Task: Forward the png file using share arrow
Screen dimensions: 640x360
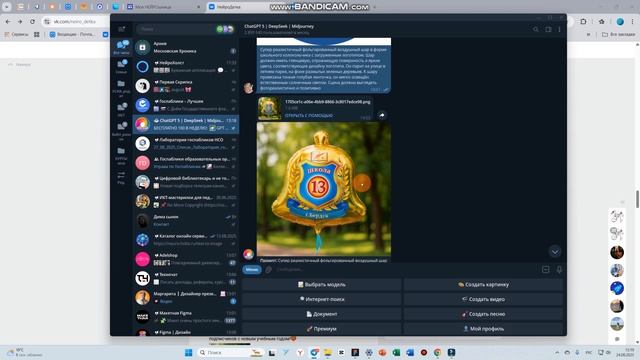Action: click(382, 115)
